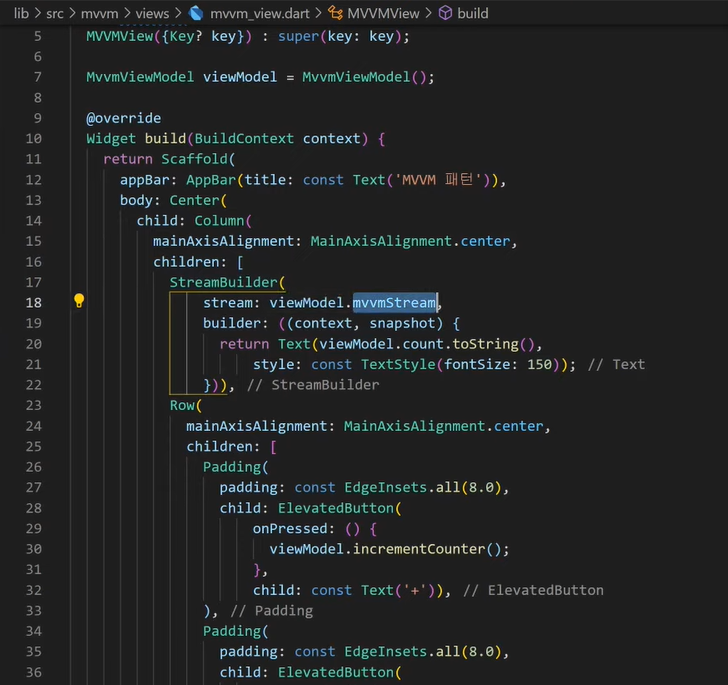Select mvvm_view.dart in the breadcrumb
The width and height of the screenshot is (728, 685).
pyautogui.click(x=260, y=13)
